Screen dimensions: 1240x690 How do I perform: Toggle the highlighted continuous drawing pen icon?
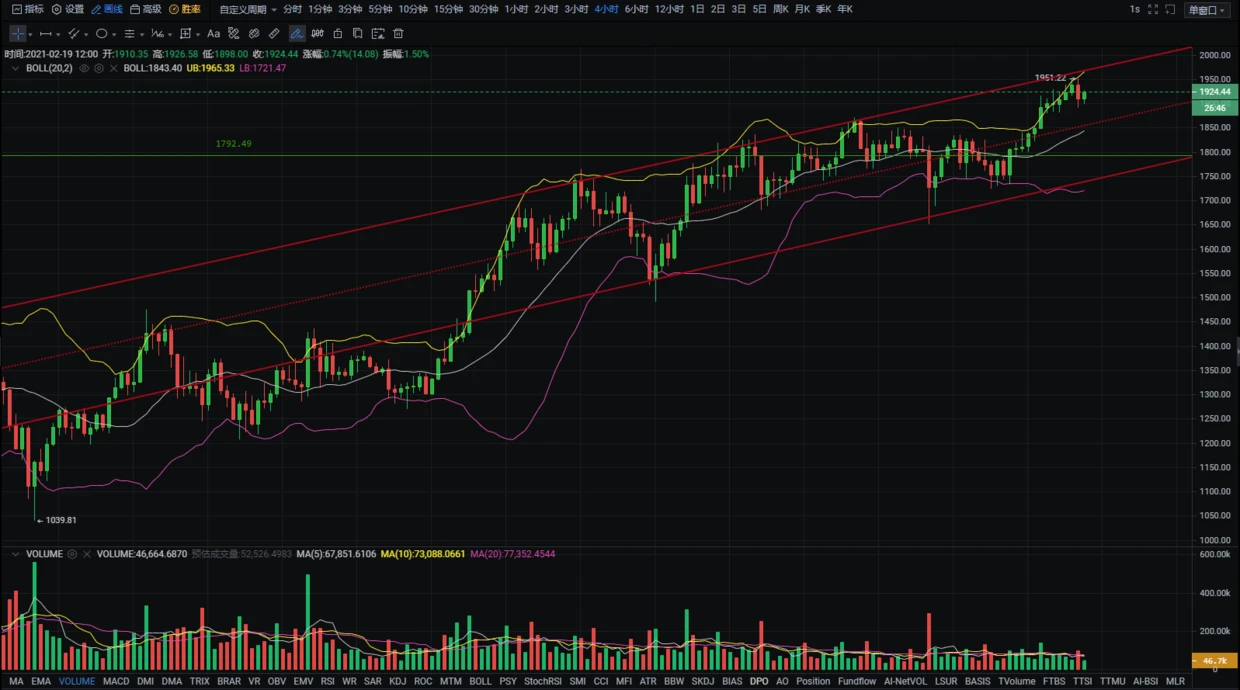[x=297, y=34]
